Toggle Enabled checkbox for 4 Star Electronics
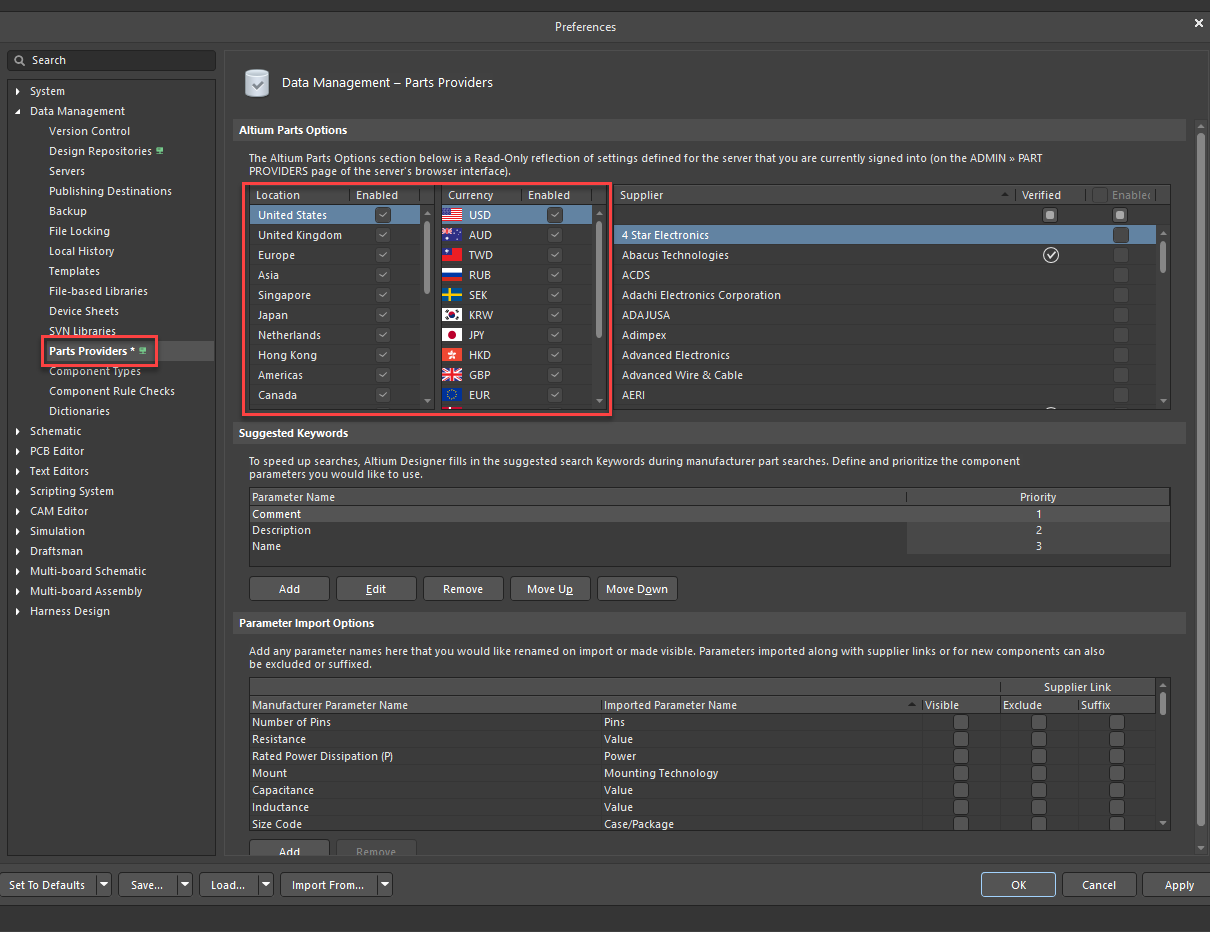Viewport: 1210px width, 932px height. (1120, 235)
